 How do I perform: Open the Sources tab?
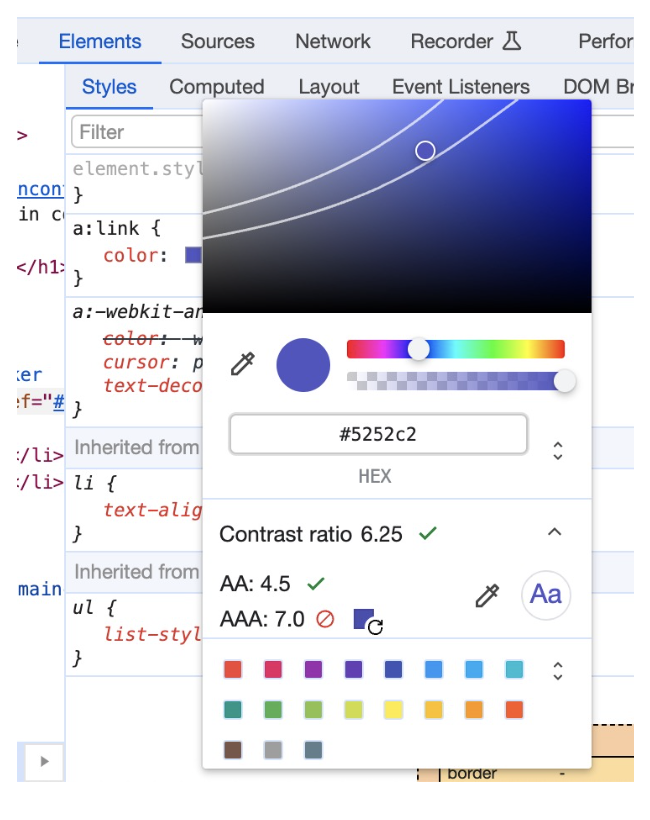point(217,41)
